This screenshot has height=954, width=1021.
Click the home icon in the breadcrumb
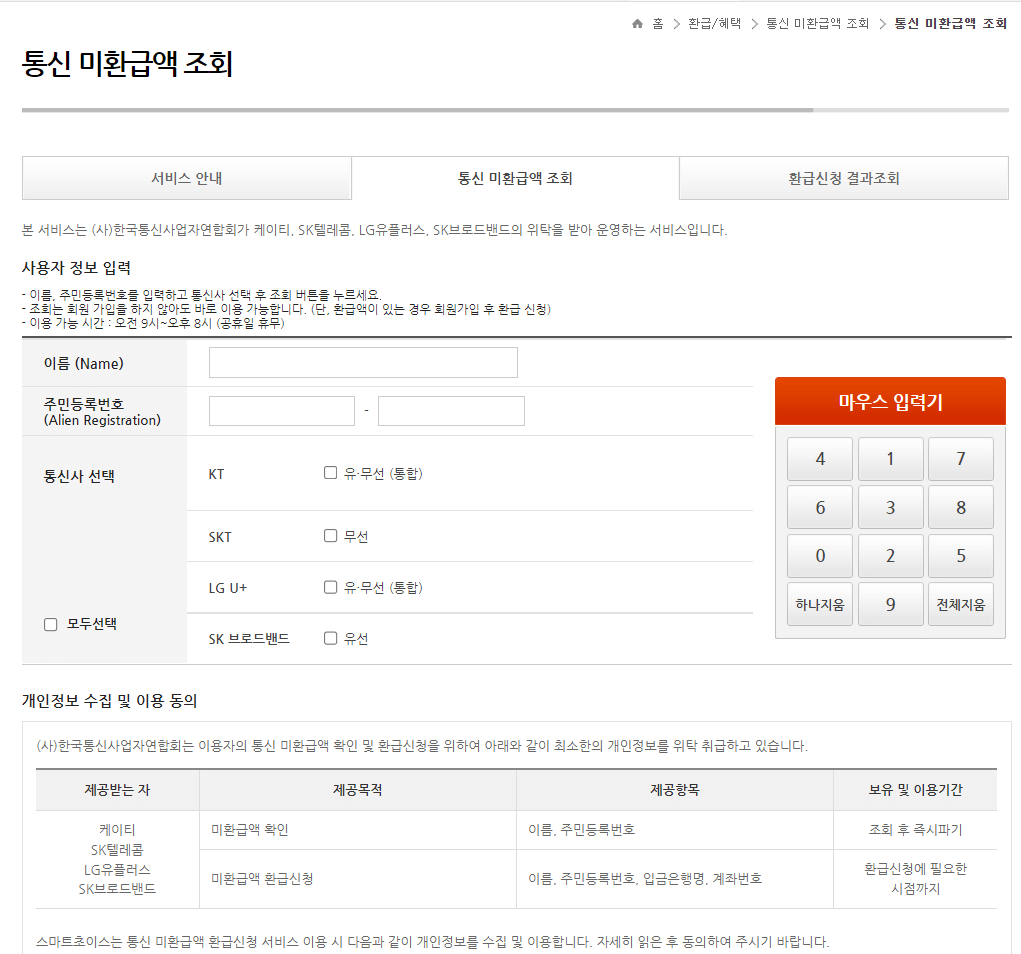click(x=637, y=22)
